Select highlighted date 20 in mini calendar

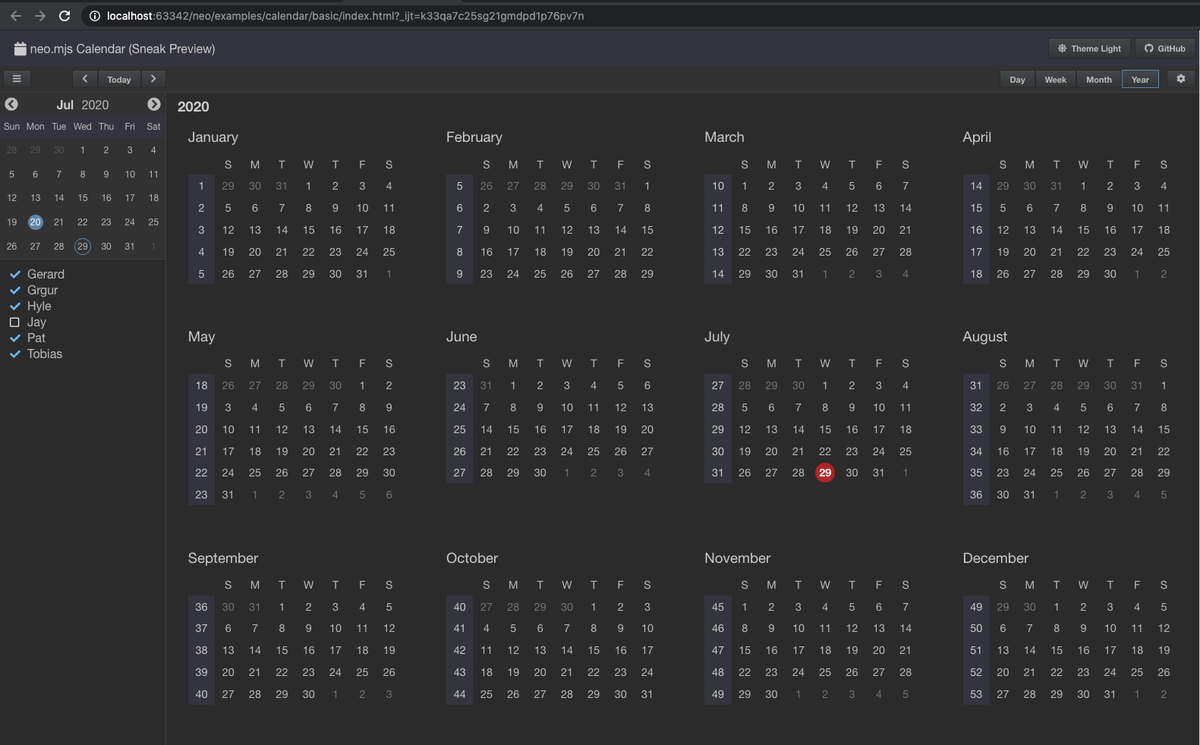36,222
